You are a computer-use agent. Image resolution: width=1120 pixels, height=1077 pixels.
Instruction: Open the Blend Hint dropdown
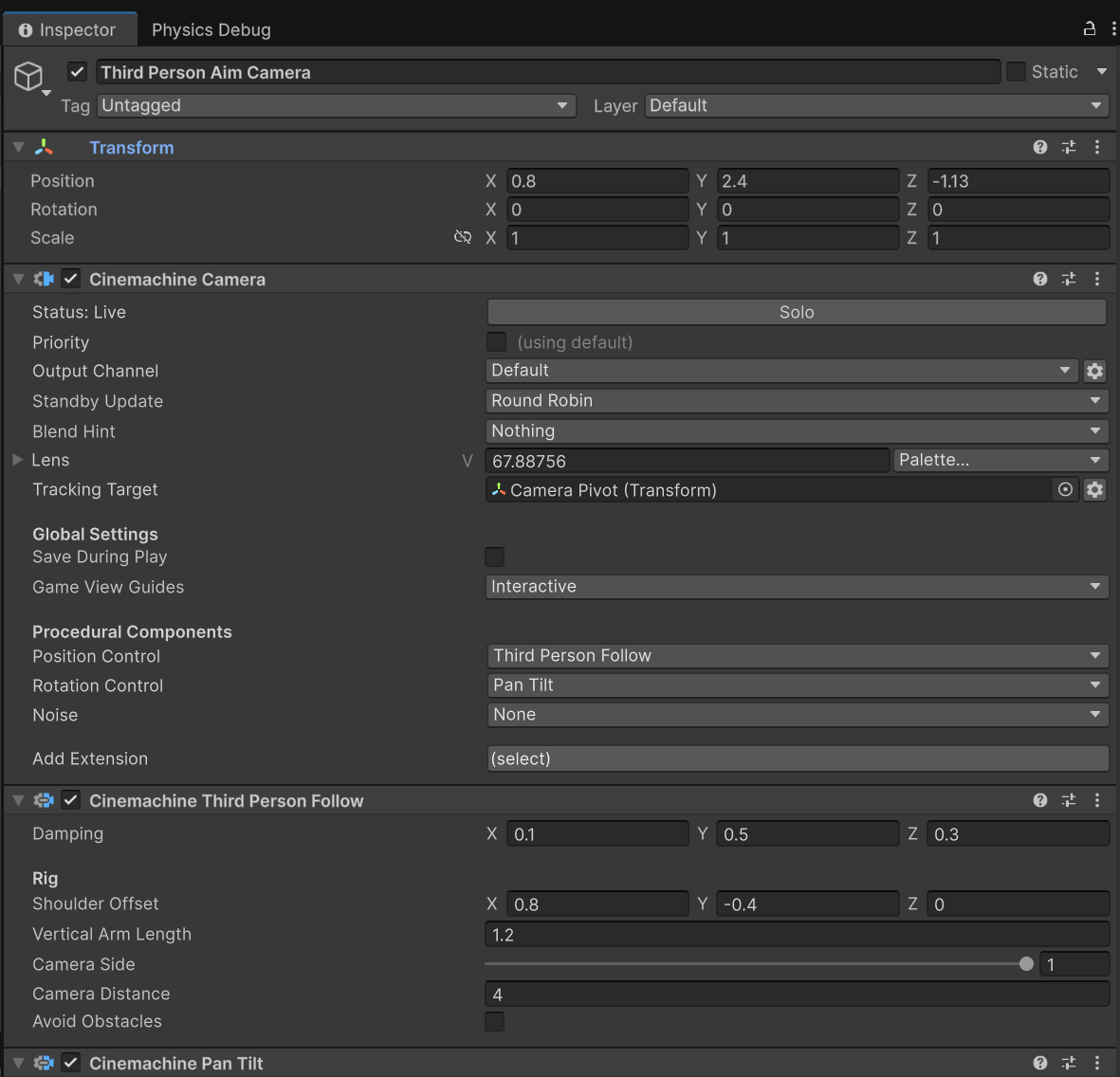point(797,430)
